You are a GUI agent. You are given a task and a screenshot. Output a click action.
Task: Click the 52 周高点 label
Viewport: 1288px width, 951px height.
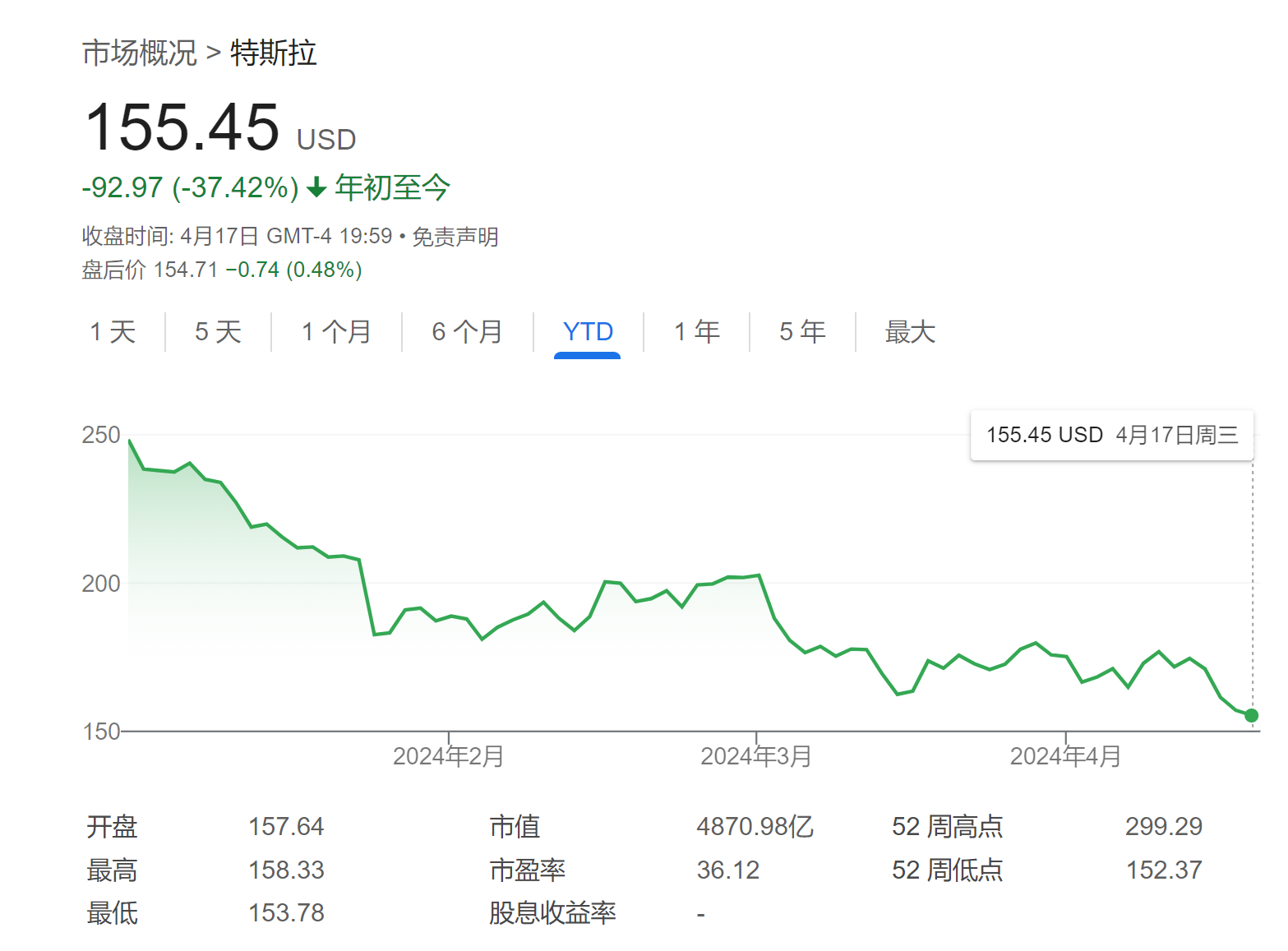(x=948, y=826)
